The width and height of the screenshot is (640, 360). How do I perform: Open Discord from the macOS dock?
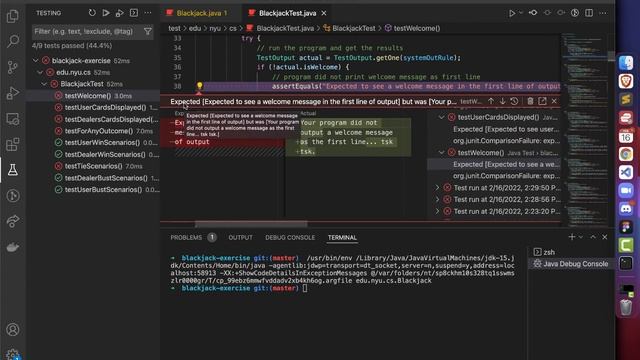click(626, 209)
